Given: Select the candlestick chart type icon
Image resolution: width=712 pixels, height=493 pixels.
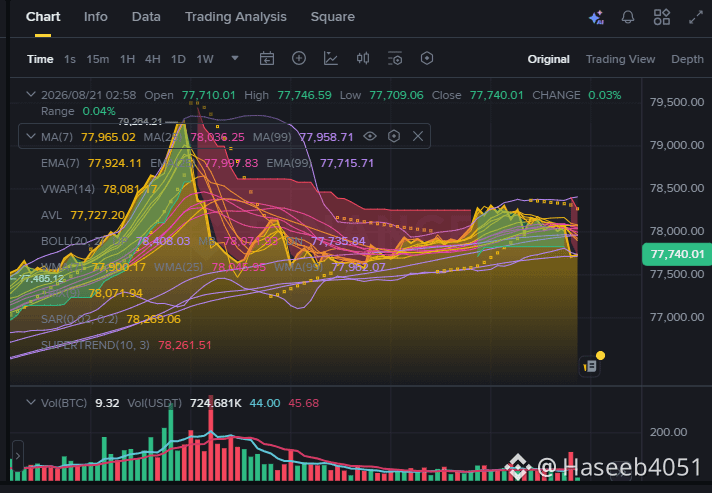Looking at the screenshot, I should [x=363, y=59].
